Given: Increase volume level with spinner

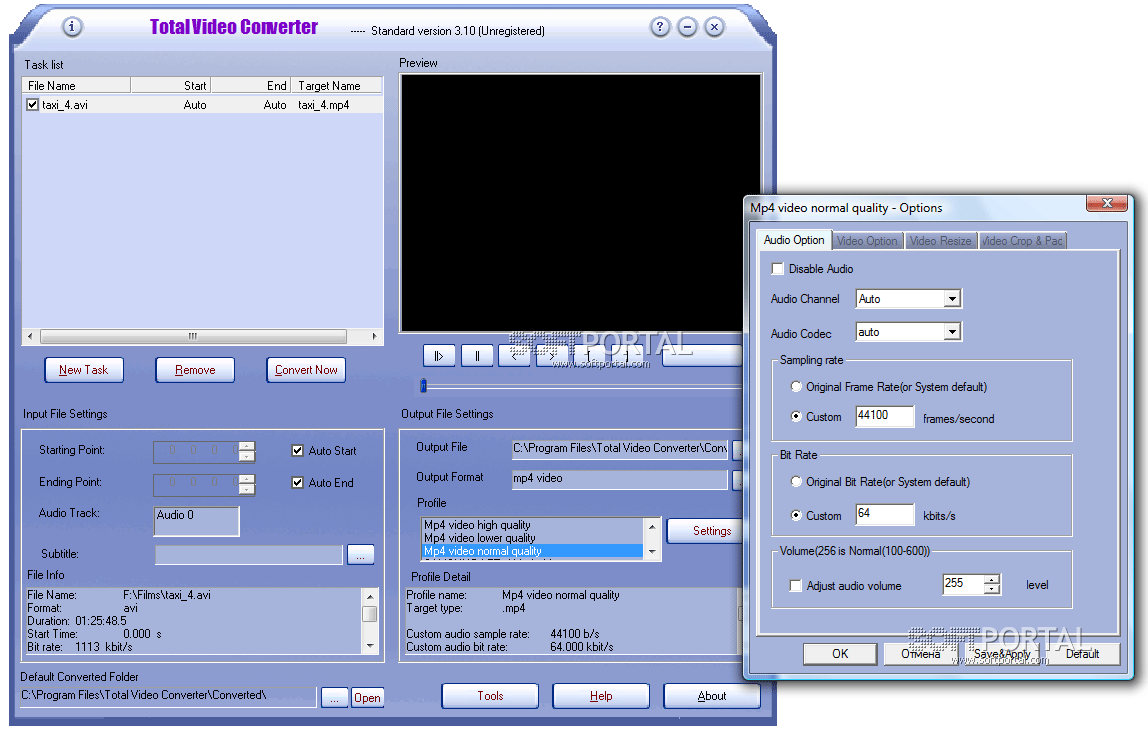Looking at the screenshot, I should (991, 580).
